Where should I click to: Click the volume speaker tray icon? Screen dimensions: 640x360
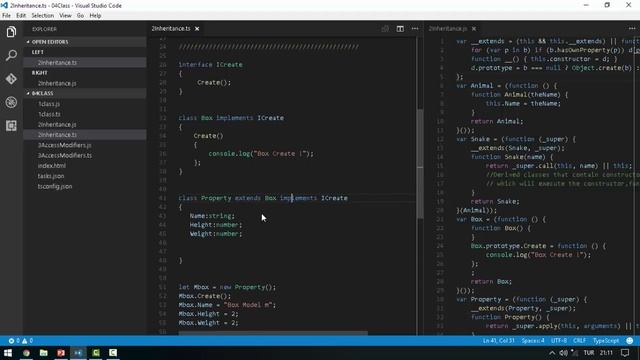(x=563, y=353)
